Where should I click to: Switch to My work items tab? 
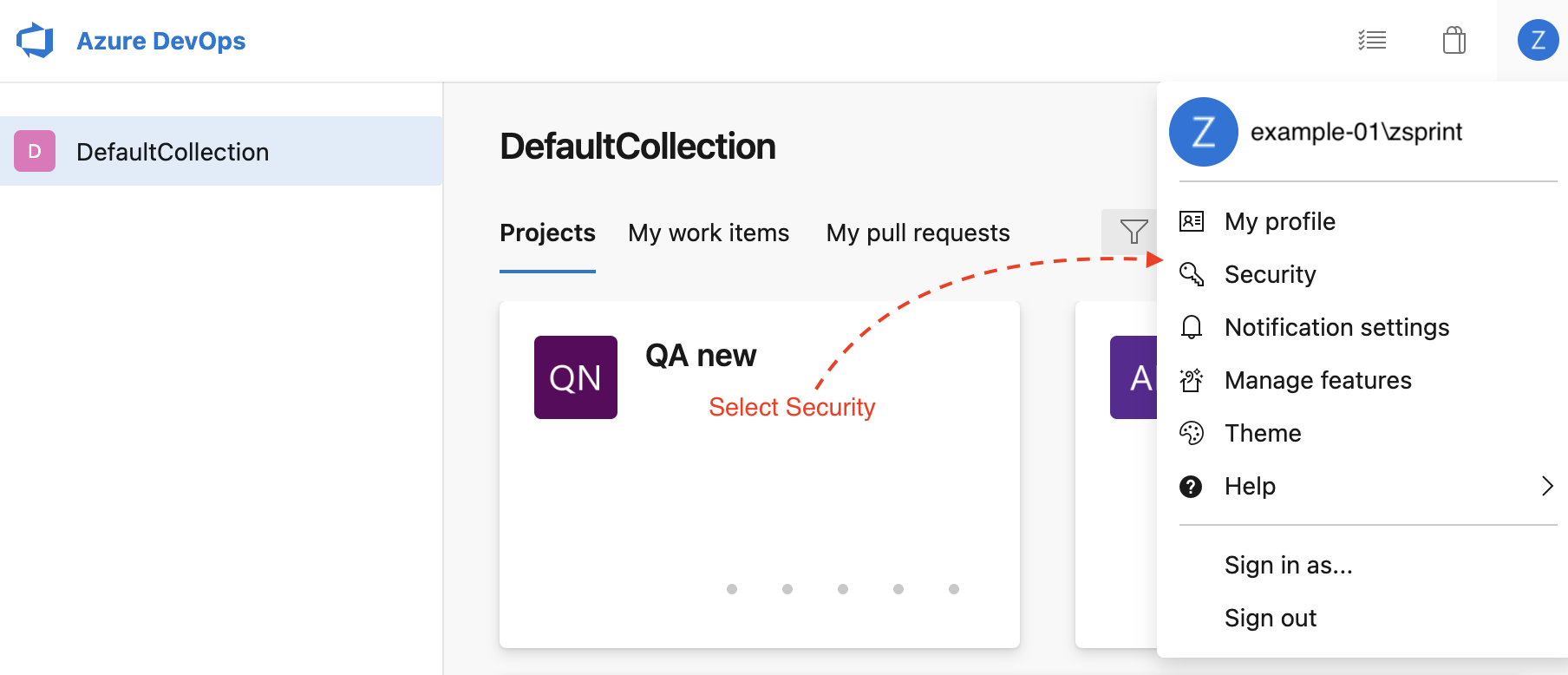tap(709, 233)
